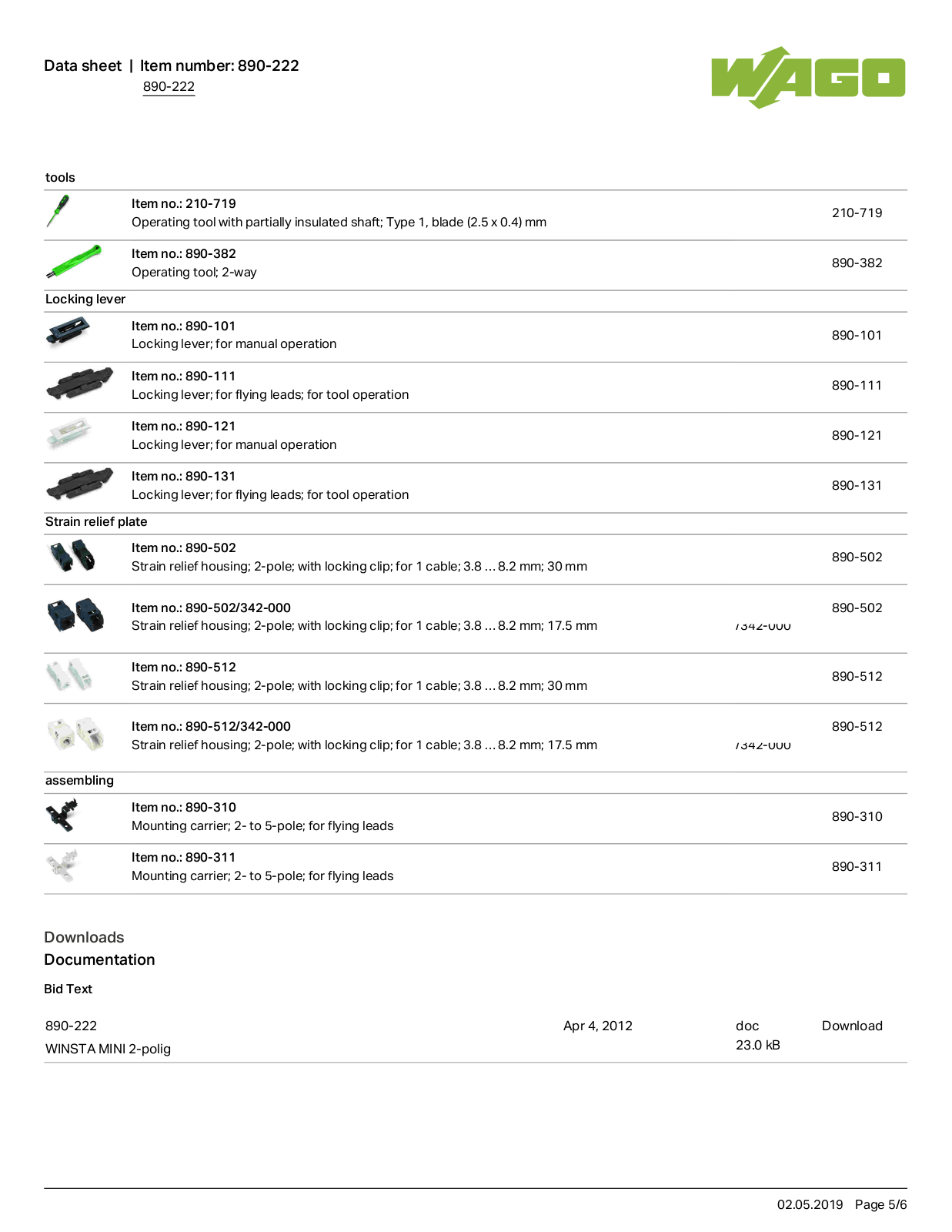
Task: Download the 890-222 bid text document
Action: tap(852, 1026)
